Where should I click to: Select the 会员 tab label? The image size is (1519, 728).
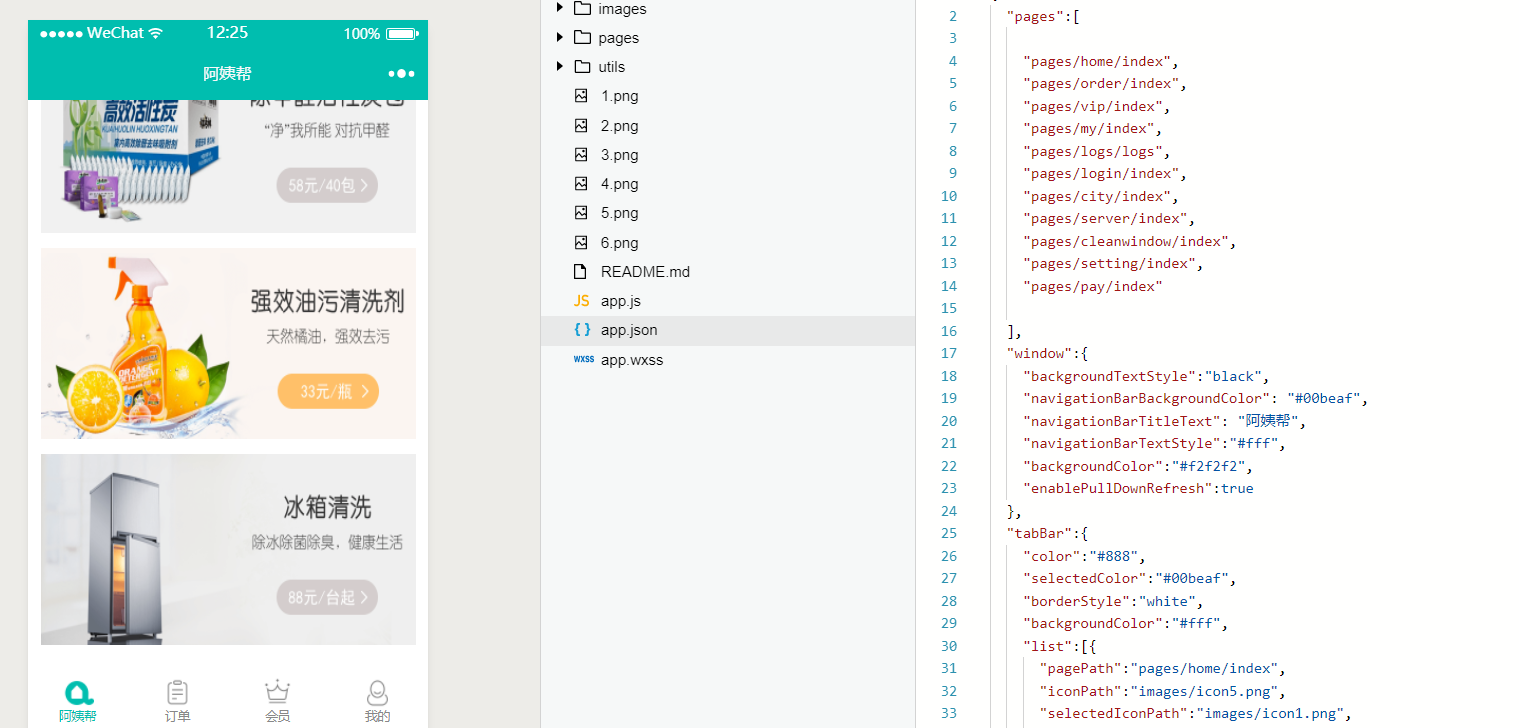(277, 716)
